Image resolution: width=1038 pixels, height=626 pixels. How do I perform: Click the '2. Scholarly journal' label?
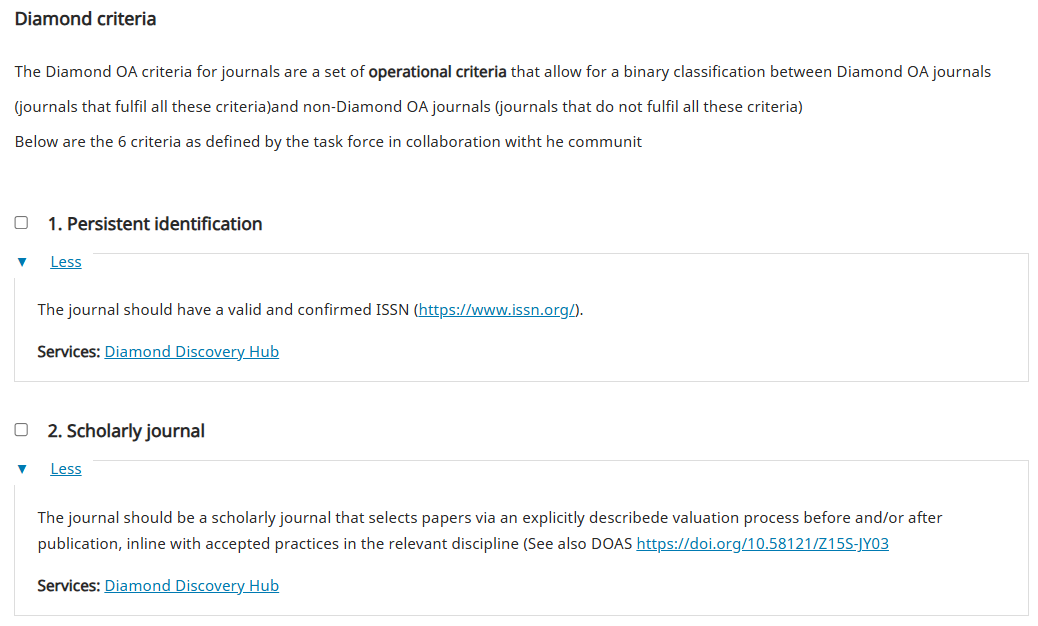tap(126, 431)
